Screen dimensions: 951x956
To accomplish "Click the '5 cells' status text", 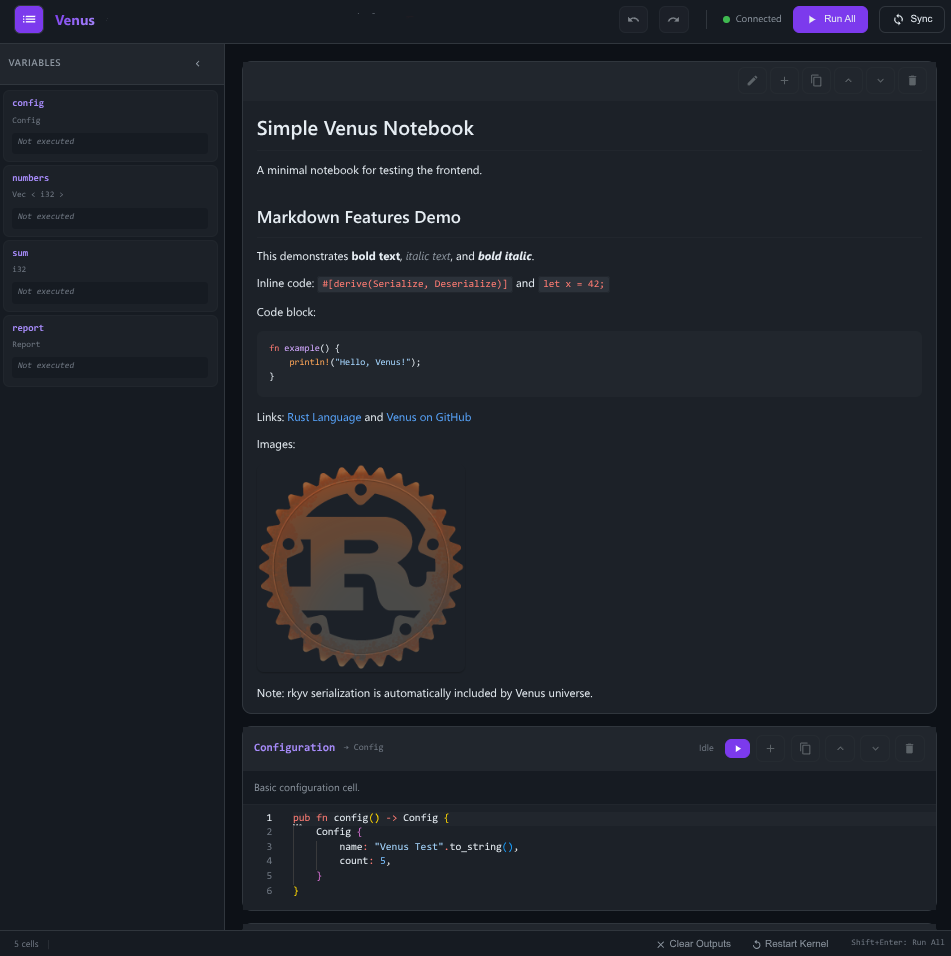I will click(x=26, y=944).
